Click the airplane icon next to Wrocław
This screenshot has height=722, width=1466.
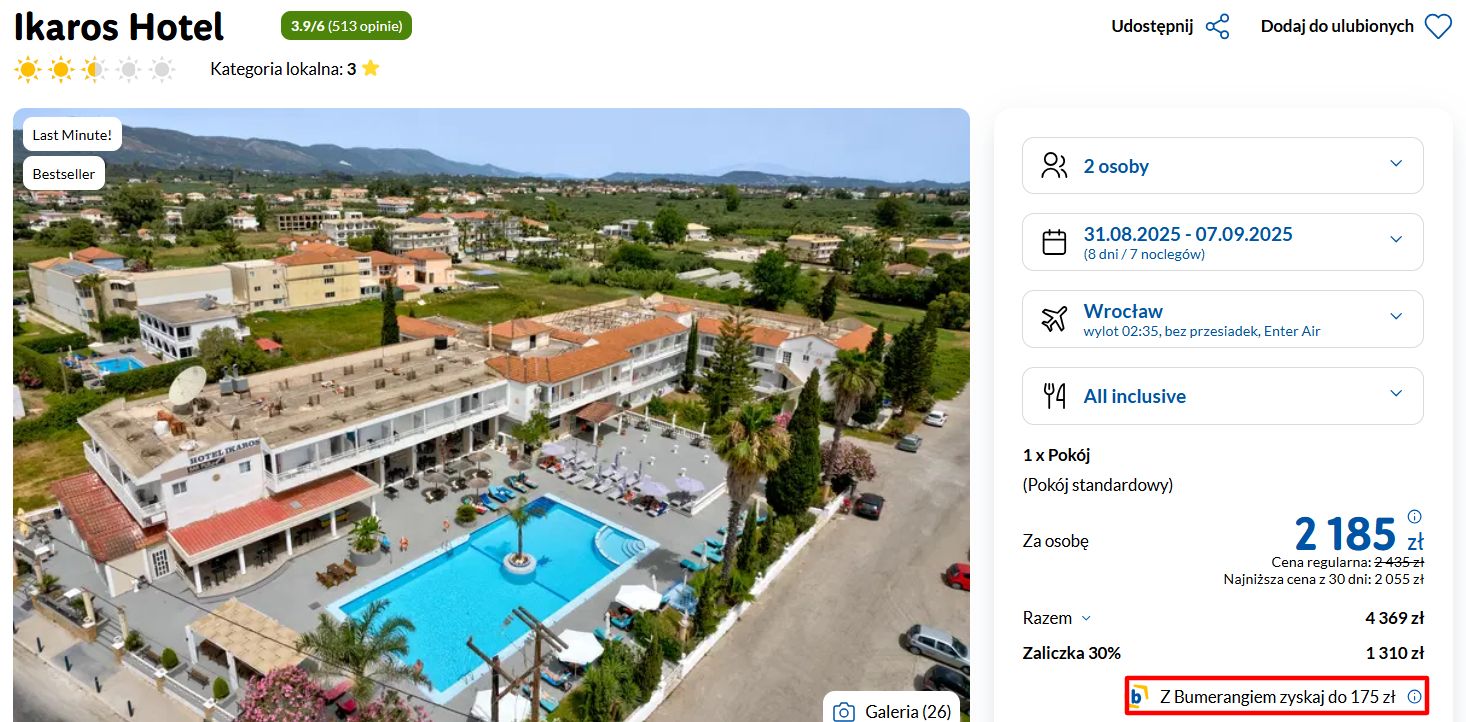pyautogui.click(x=1054, y=319)
